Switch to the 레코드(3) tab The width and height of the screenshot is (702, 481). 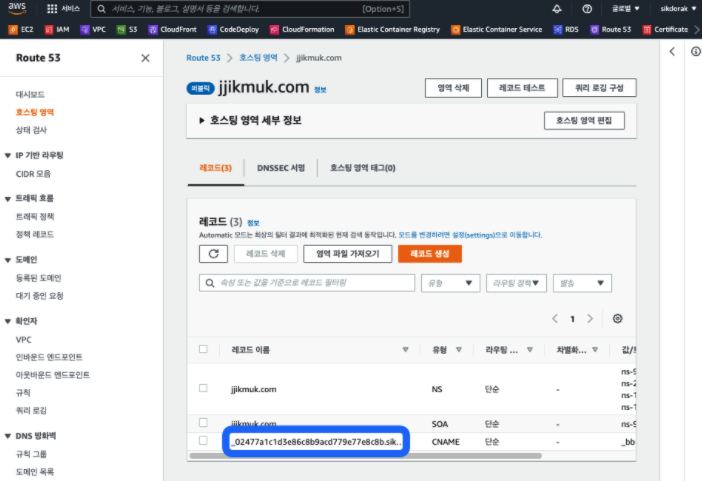pyautogui.click(x=215, y=168)
